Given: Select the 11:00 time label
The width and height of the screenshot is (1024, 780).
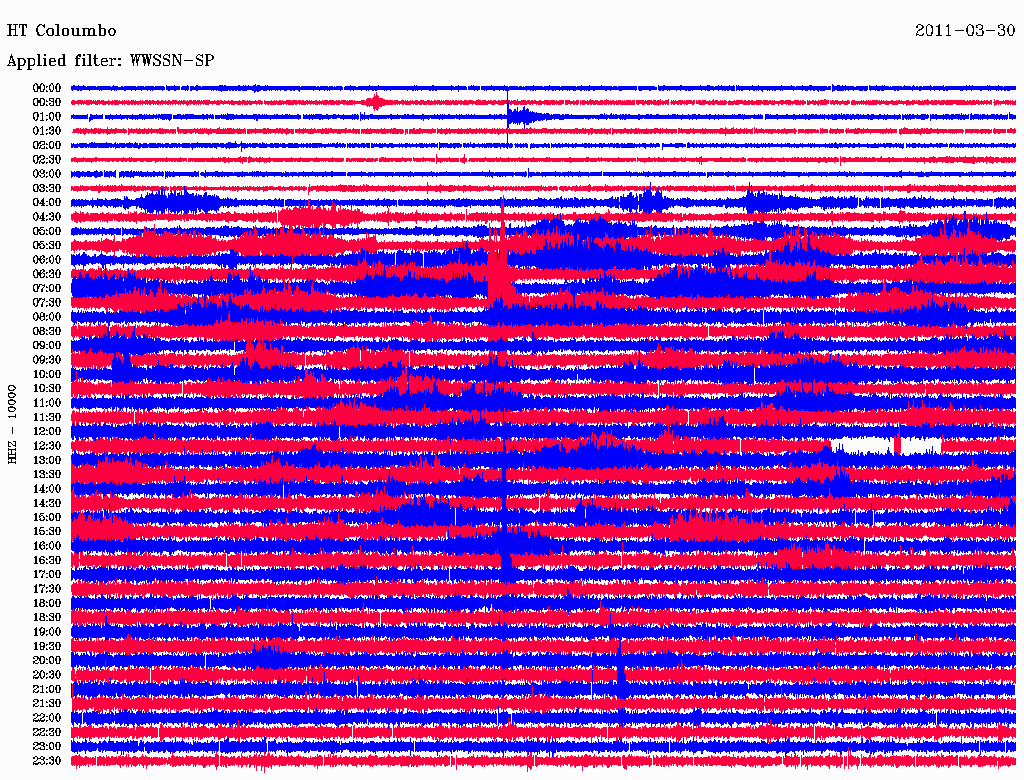Looking at the screenshot, I should coord(46,403).
